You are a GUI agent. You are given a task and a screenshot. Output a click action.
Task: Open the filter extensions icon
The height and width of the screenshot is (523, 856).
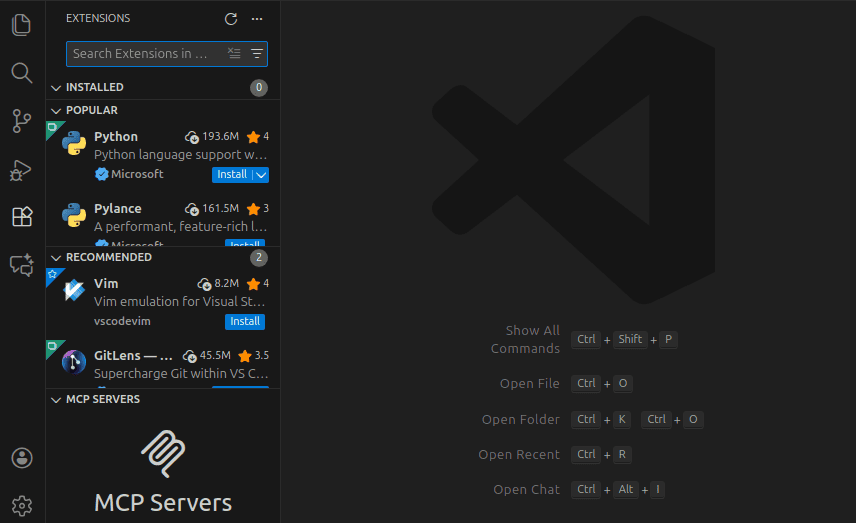[x=257, y=54]
